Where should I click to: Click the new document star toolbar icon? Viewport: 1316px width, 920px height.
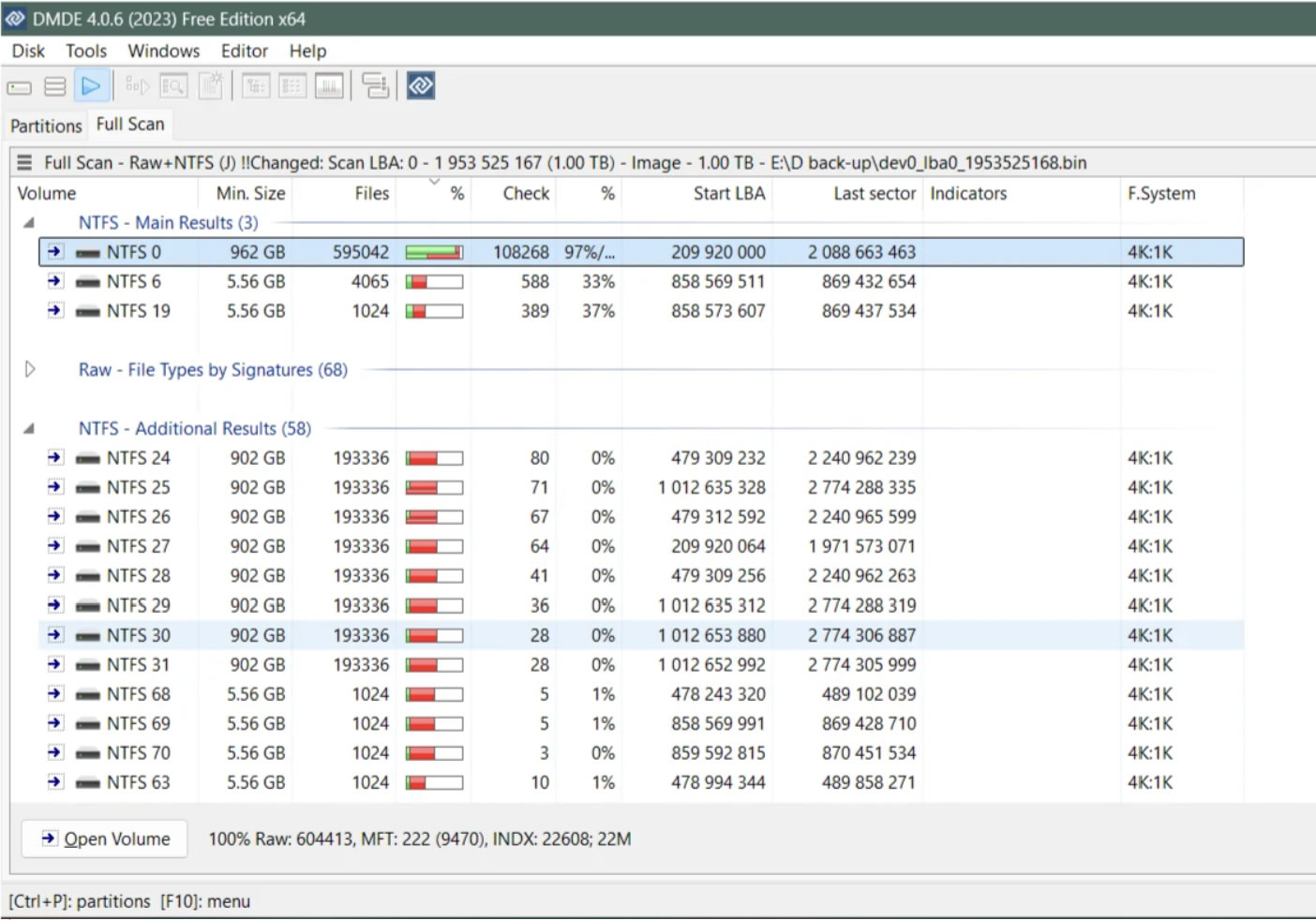pyautogui.click(x=211, y=86)
